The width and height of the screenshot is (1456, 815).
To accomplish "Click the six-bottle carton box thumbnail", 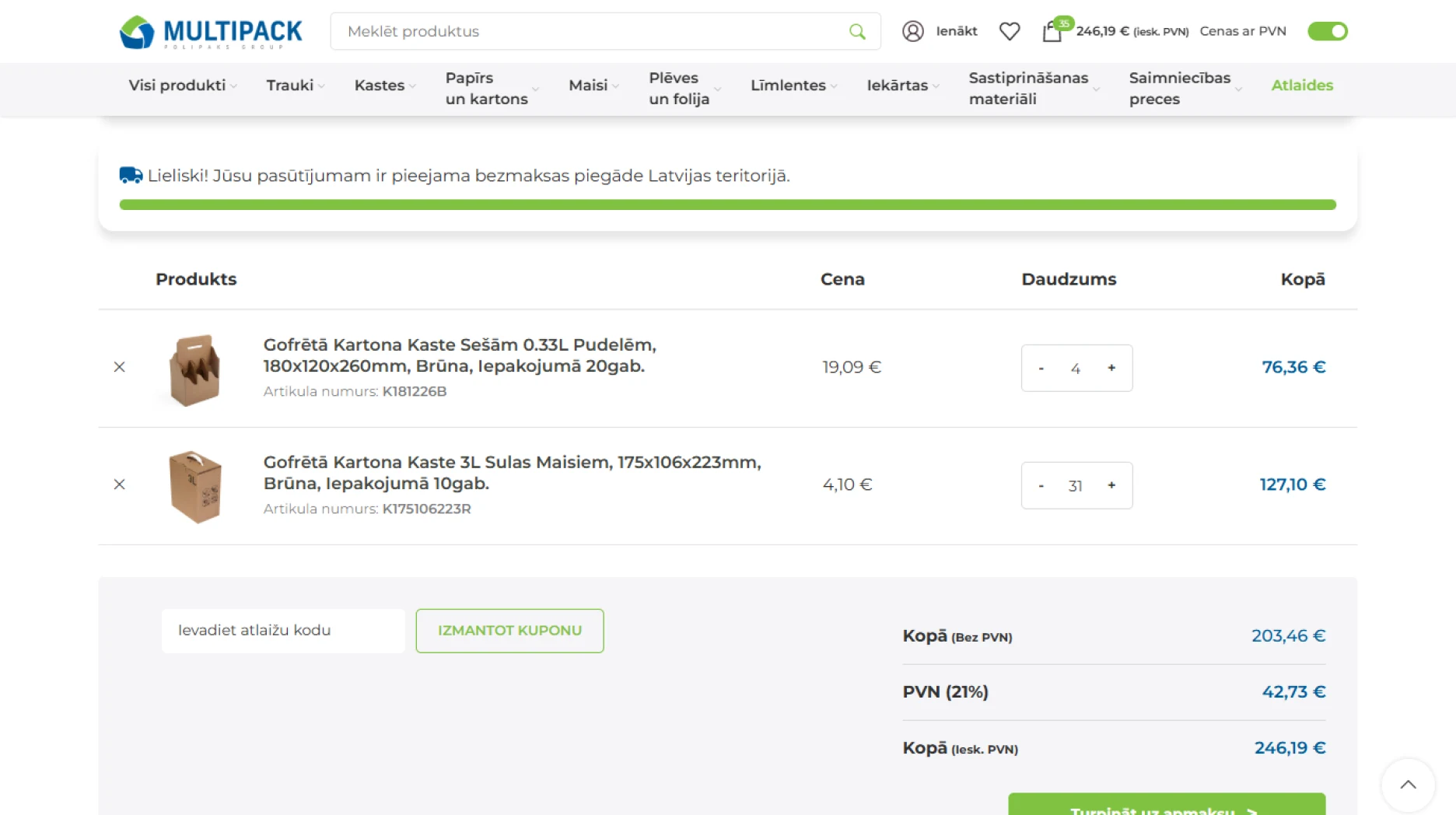I will coord(194,370).
